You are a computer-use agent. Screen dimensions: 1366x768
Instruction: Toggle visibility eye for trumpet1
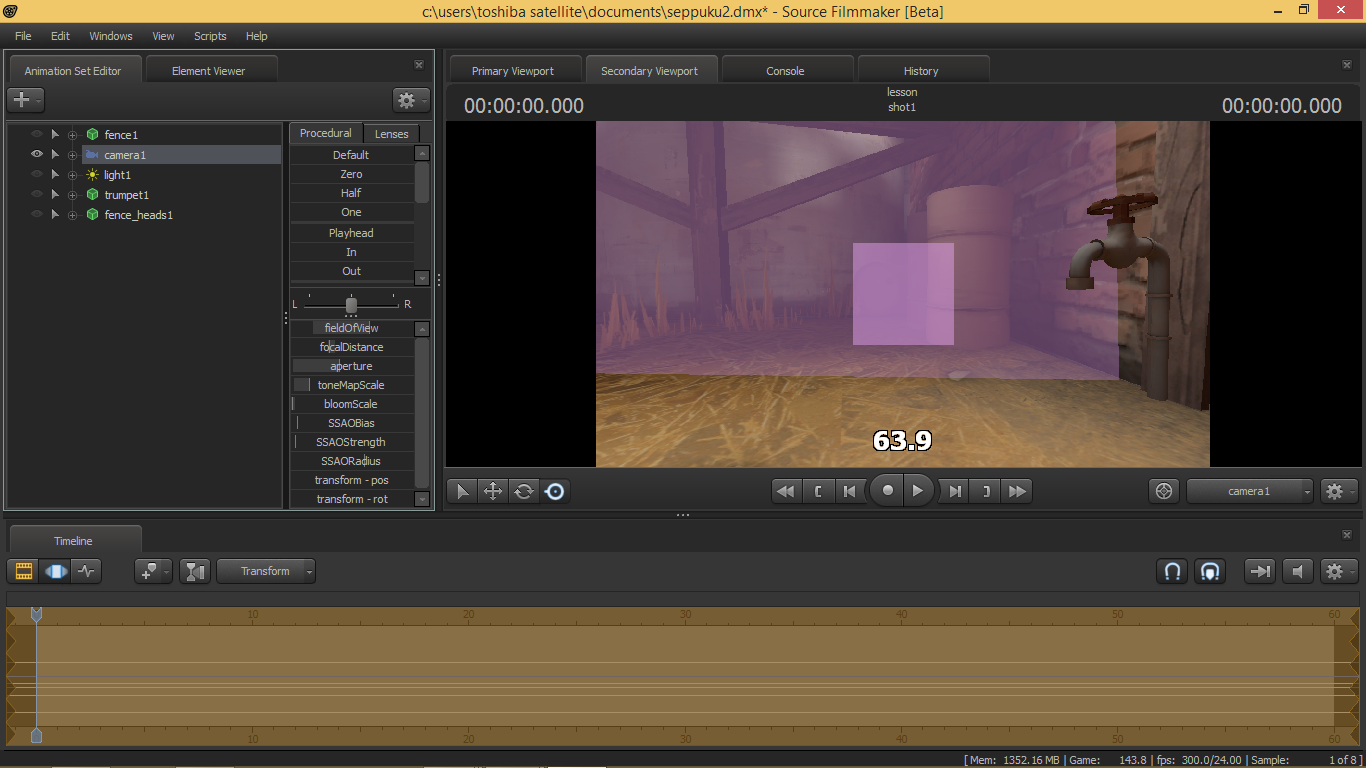(x=37, y=194)
